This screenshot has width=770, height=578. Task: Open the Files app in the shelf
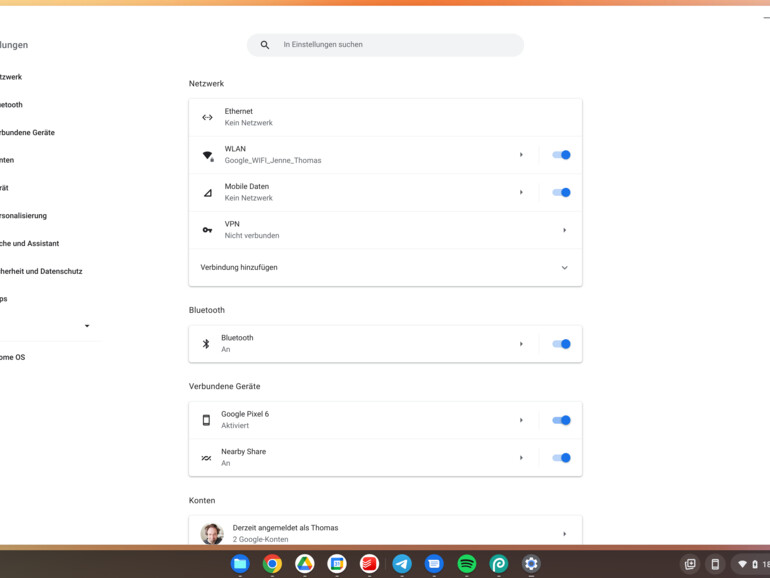click(x=240, y=564)
